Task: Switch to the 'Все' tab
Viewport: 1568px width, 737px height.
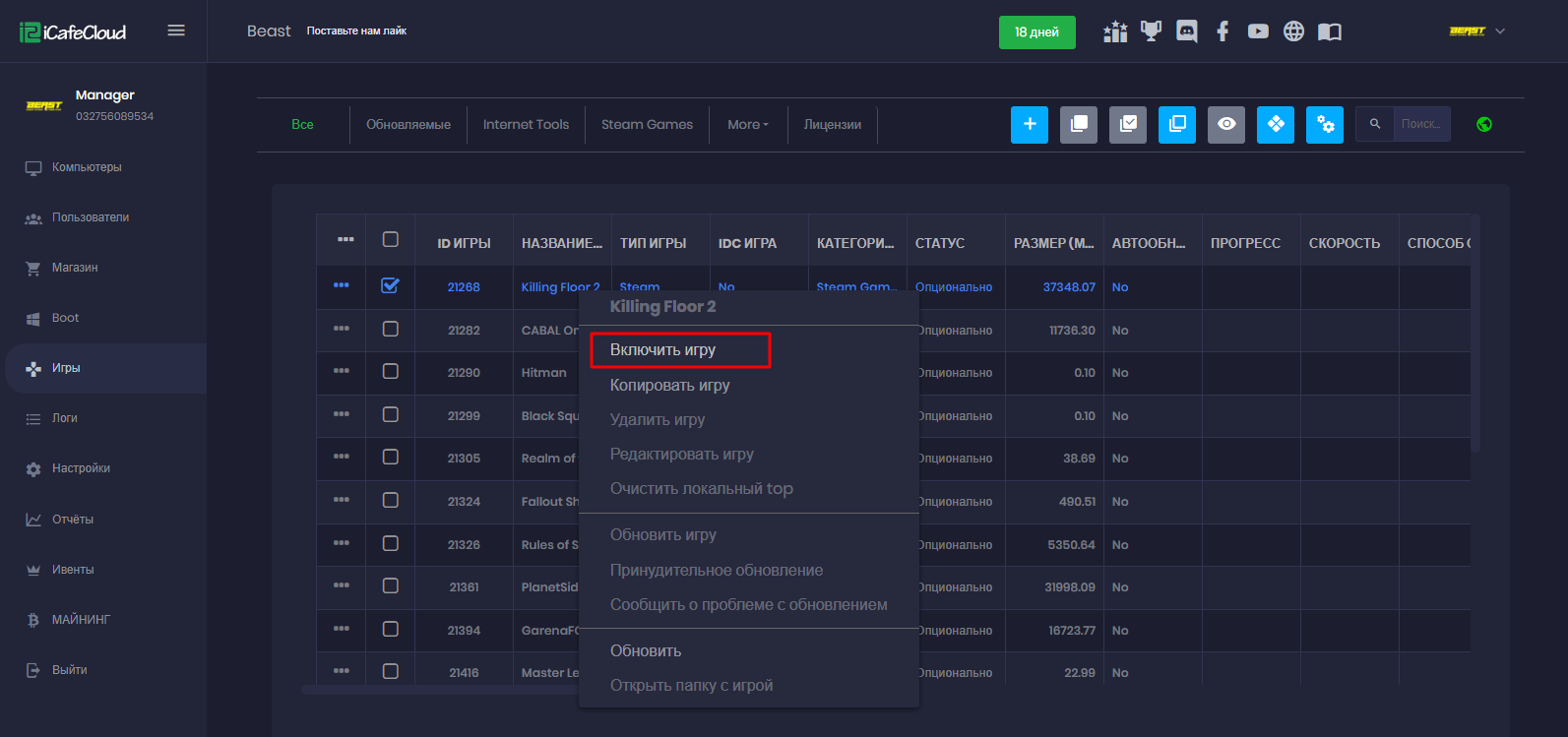Action: pos(303,124)
